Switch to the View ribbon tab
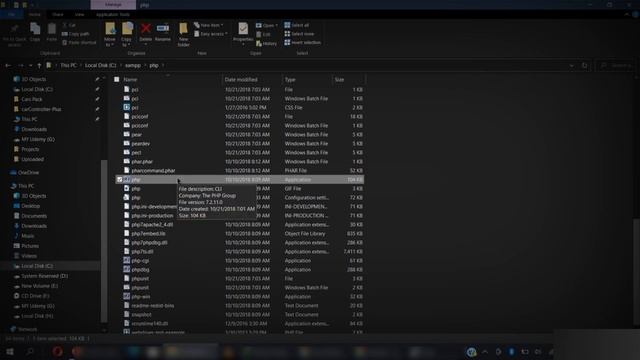 coord(80,15)
